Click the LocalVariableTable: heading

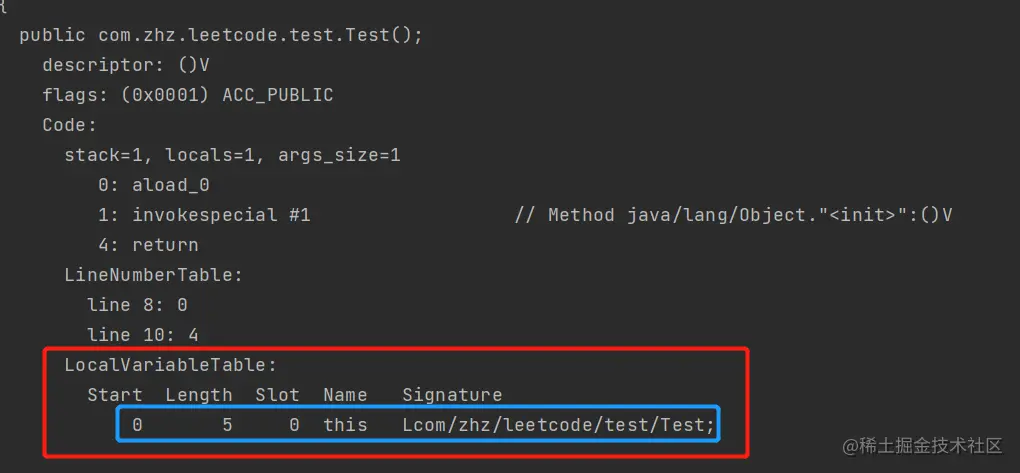(170, 366)
